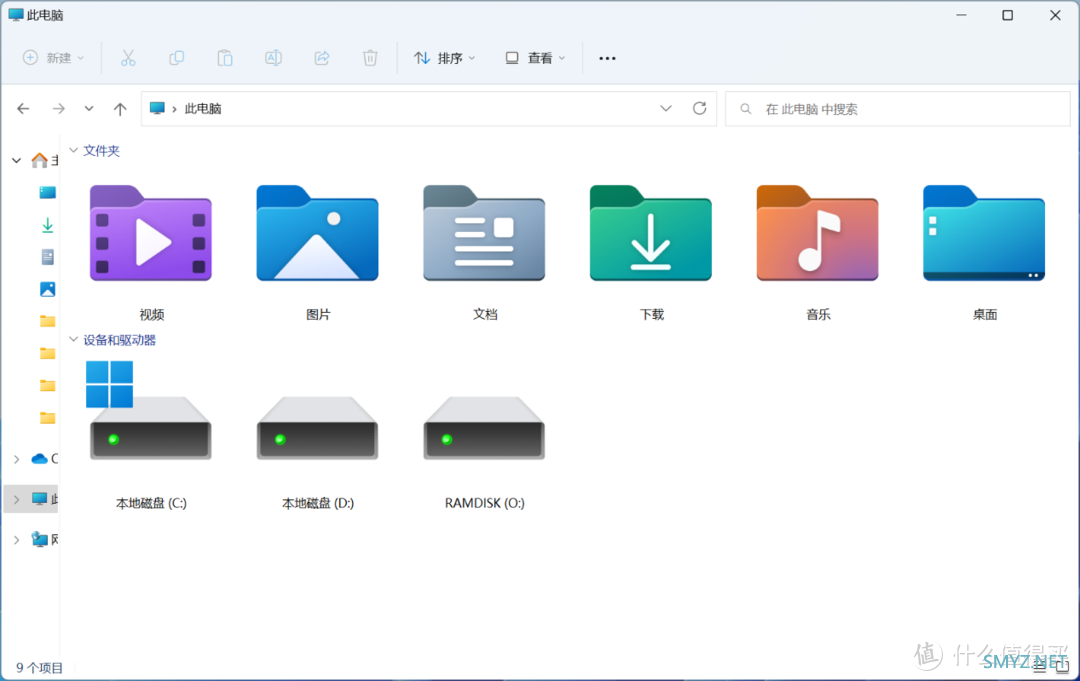Click the Paste clipboard icon

coord(225,59)
